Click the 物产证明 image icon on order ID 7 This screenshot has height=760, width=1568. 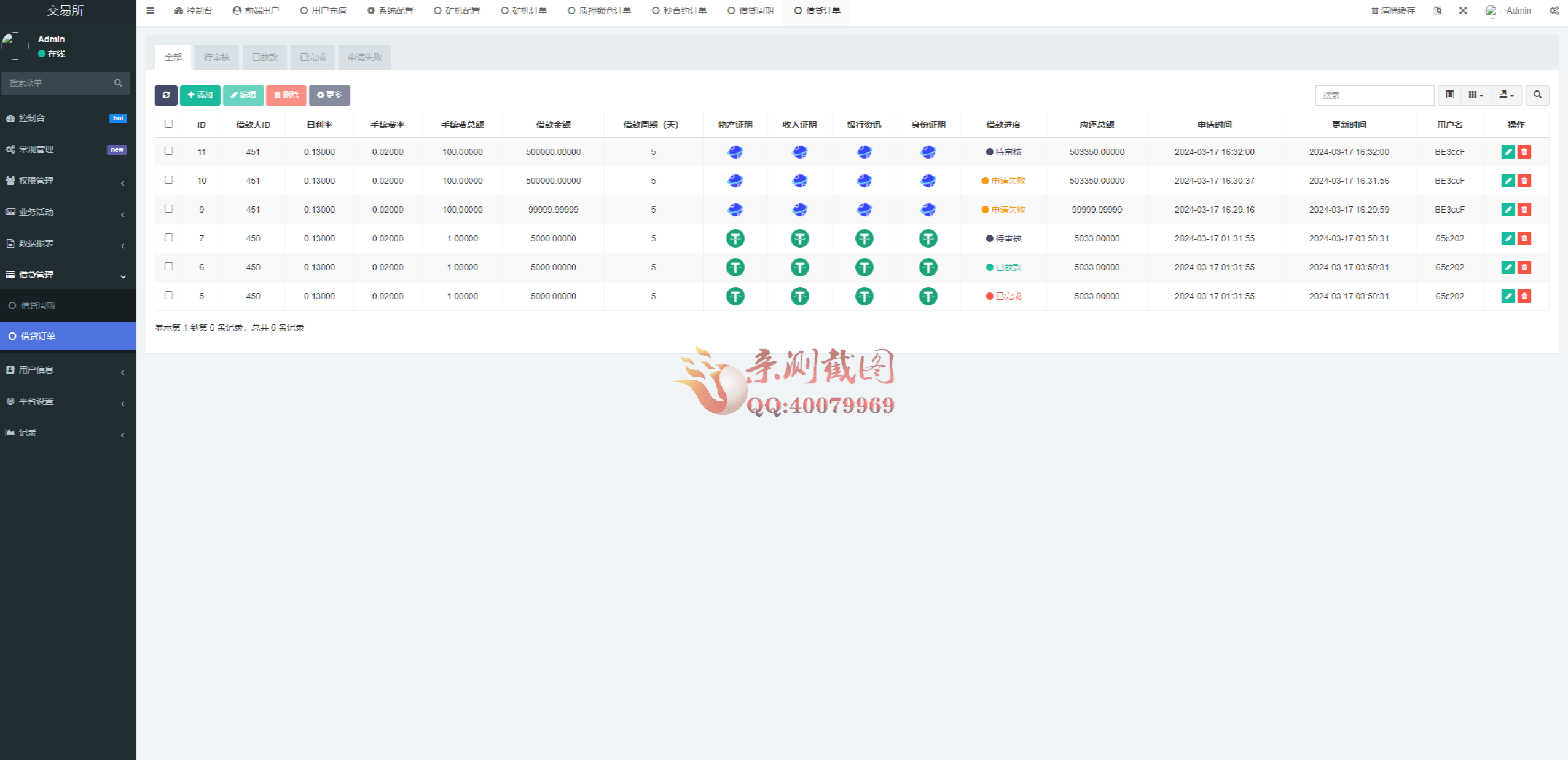pos(735,238)
